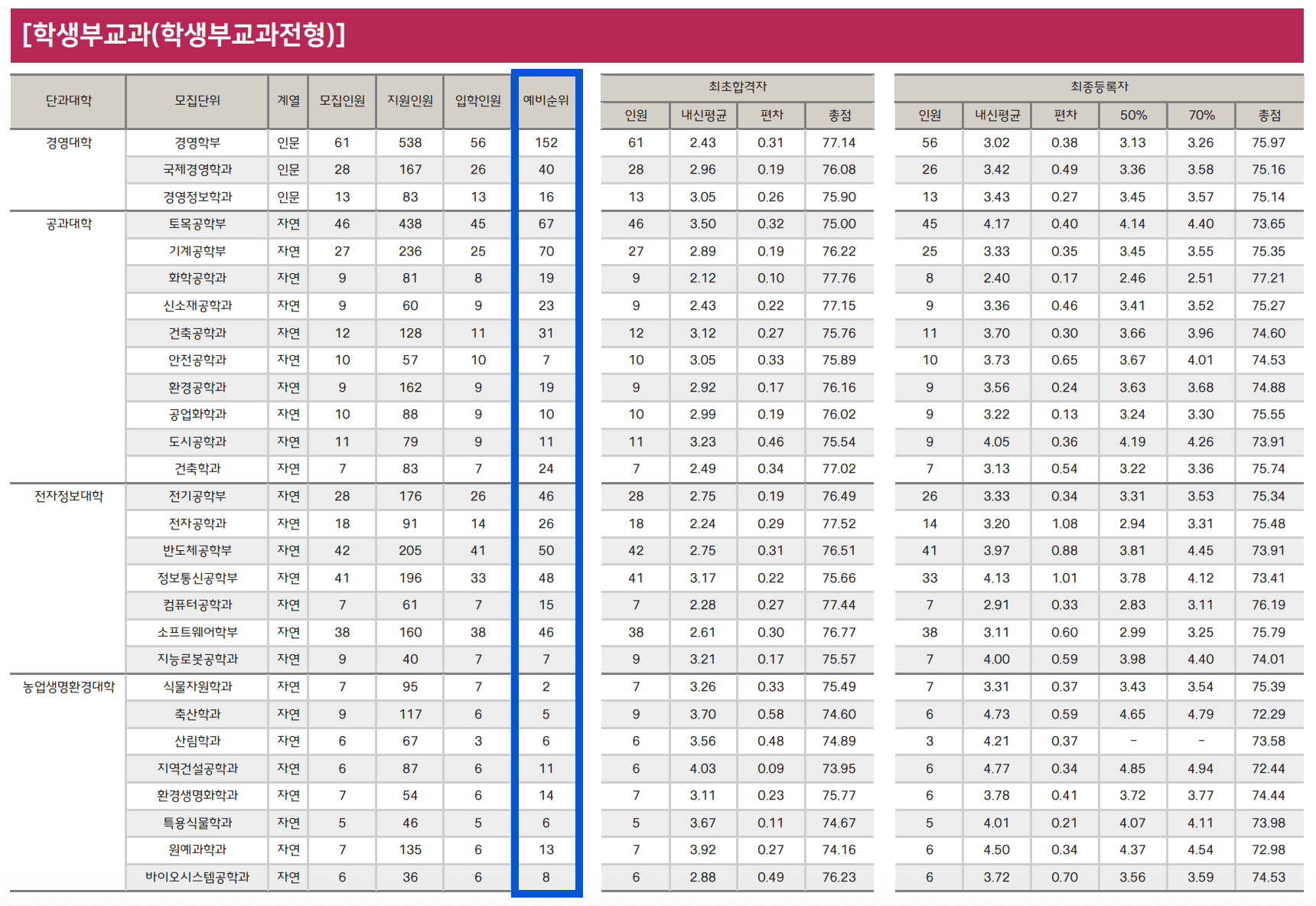Click the 건축학과 department name
Screen dimensions: 1316x906
197,469
